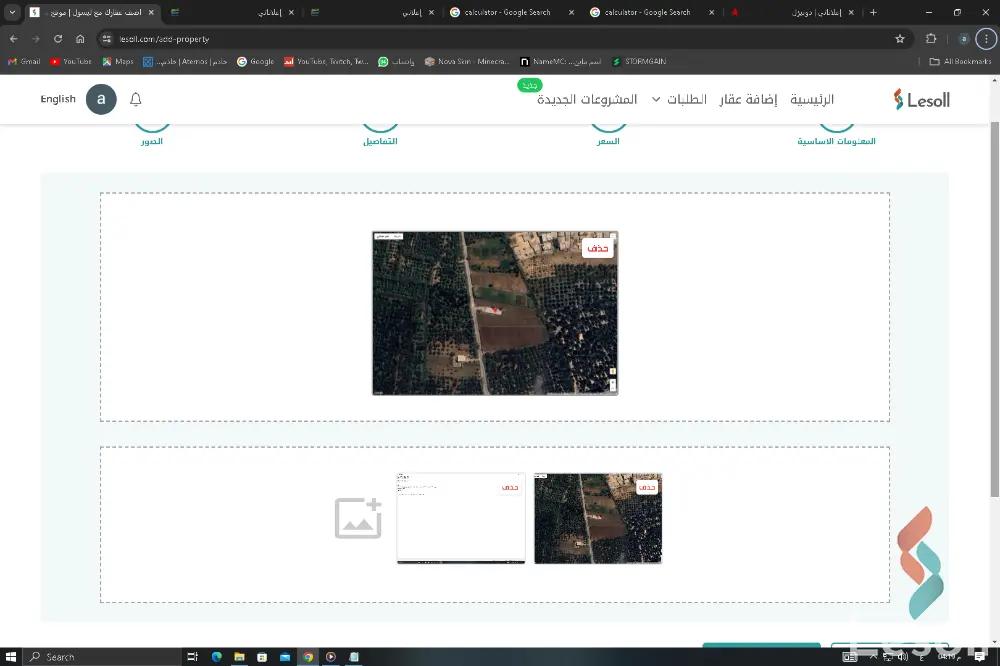This screenshot has height=666, width=1000.
Task: Delete the white screenshot thumbnail
Action: (510, 487)
